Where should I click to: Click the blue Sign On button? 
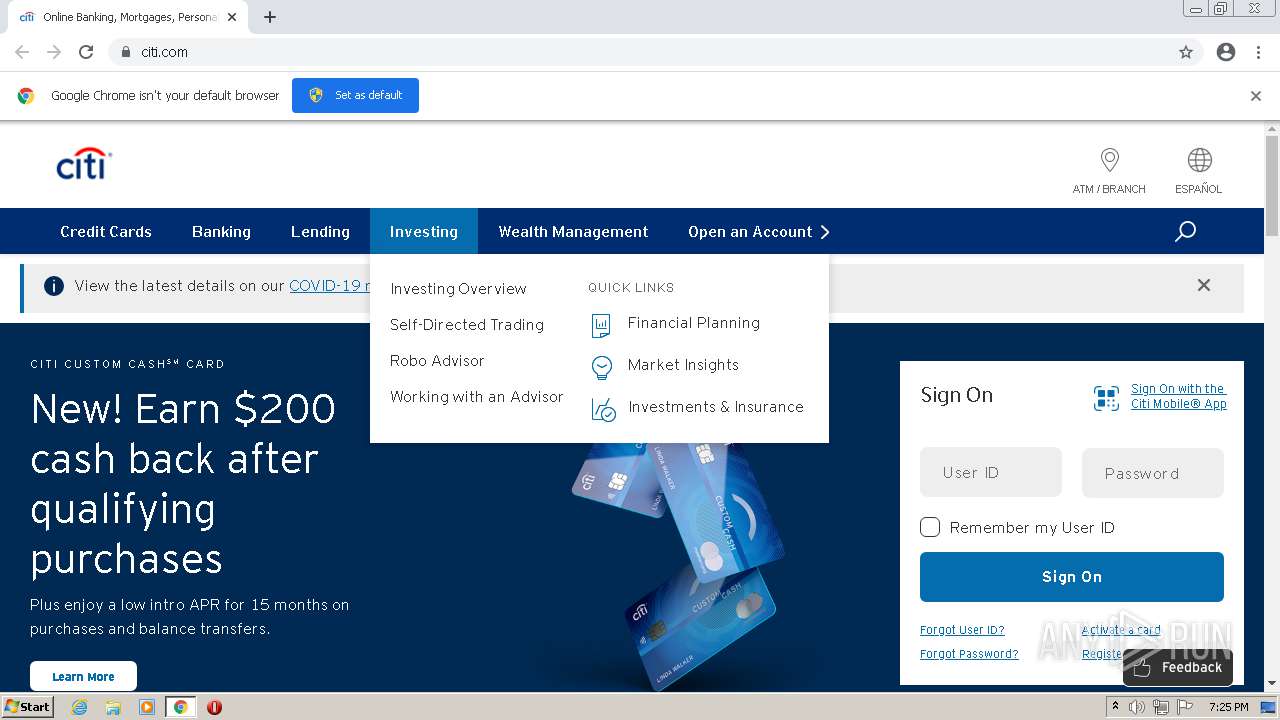point(1072,577)
